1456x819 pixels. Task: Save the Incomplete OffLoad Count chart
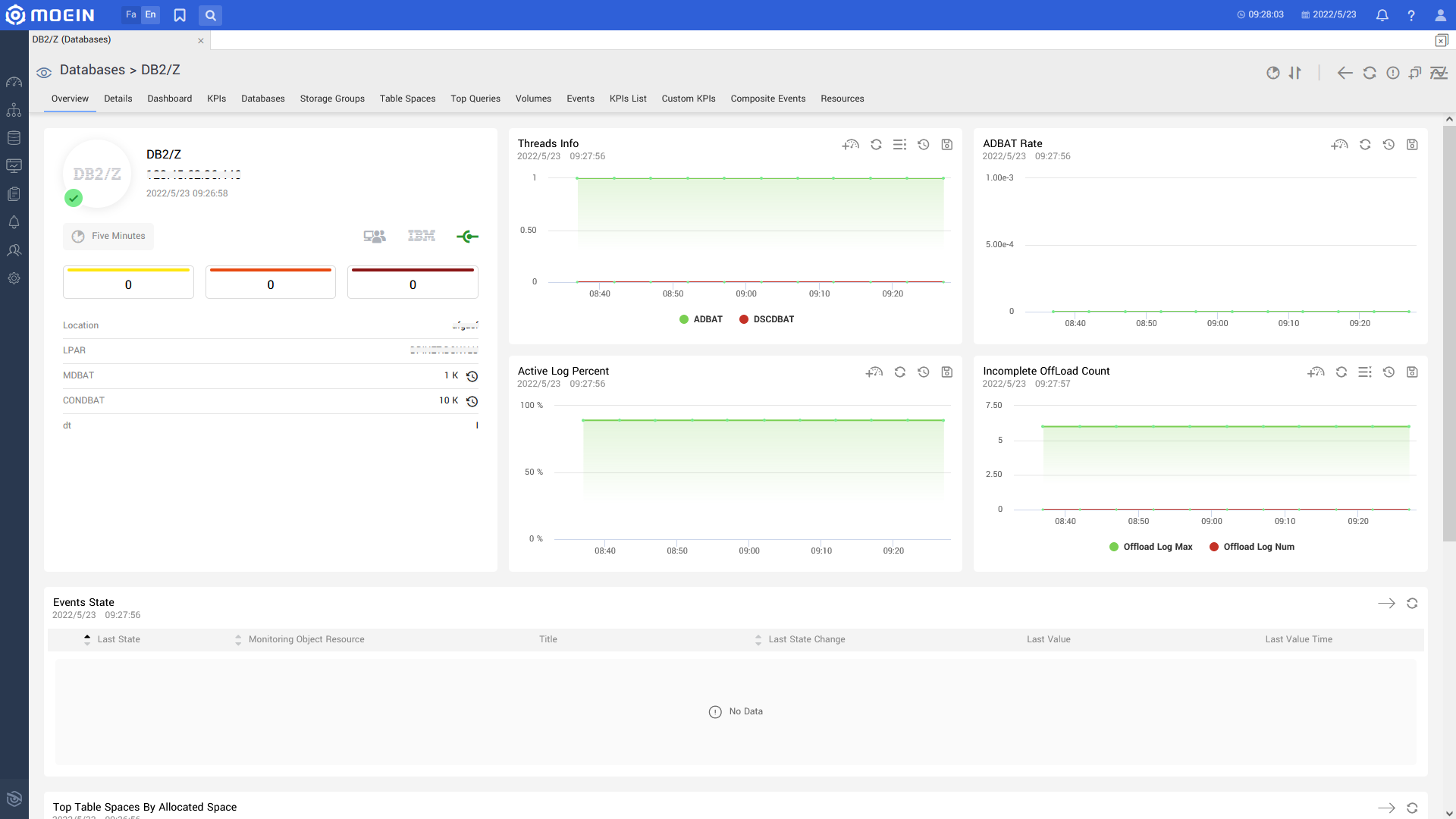[1412, 372]
